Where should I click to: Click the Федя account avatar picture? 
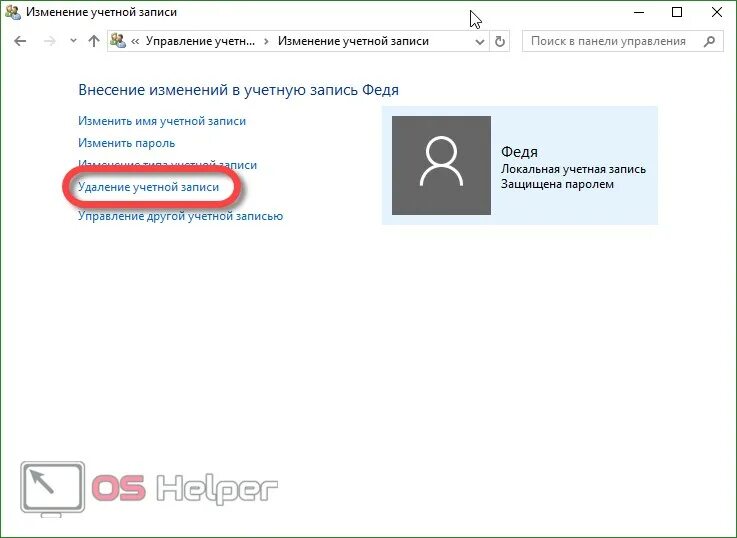441,165
